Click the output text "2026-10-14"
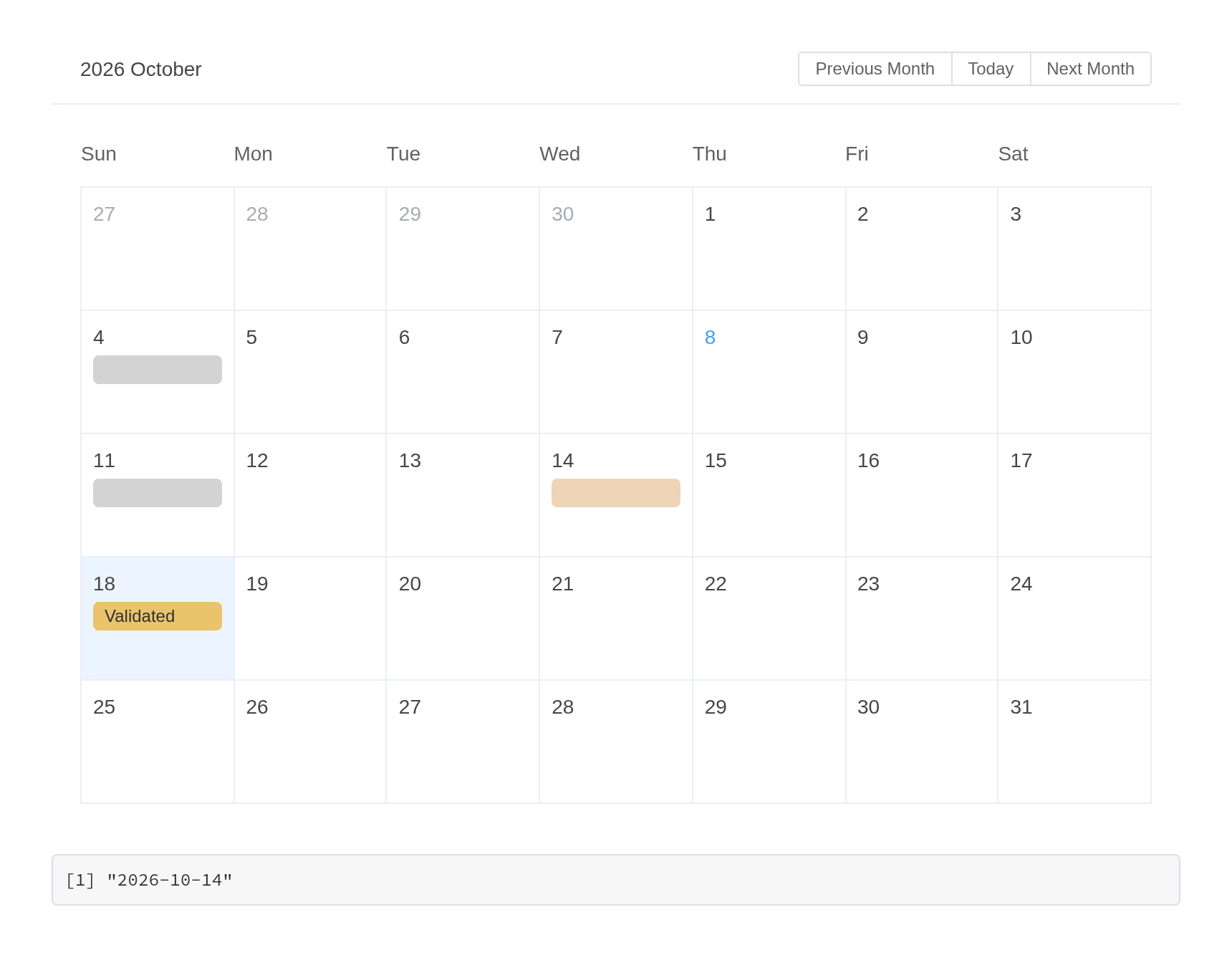This screenshot has height=963, width=1232. [x=170, y=880]
